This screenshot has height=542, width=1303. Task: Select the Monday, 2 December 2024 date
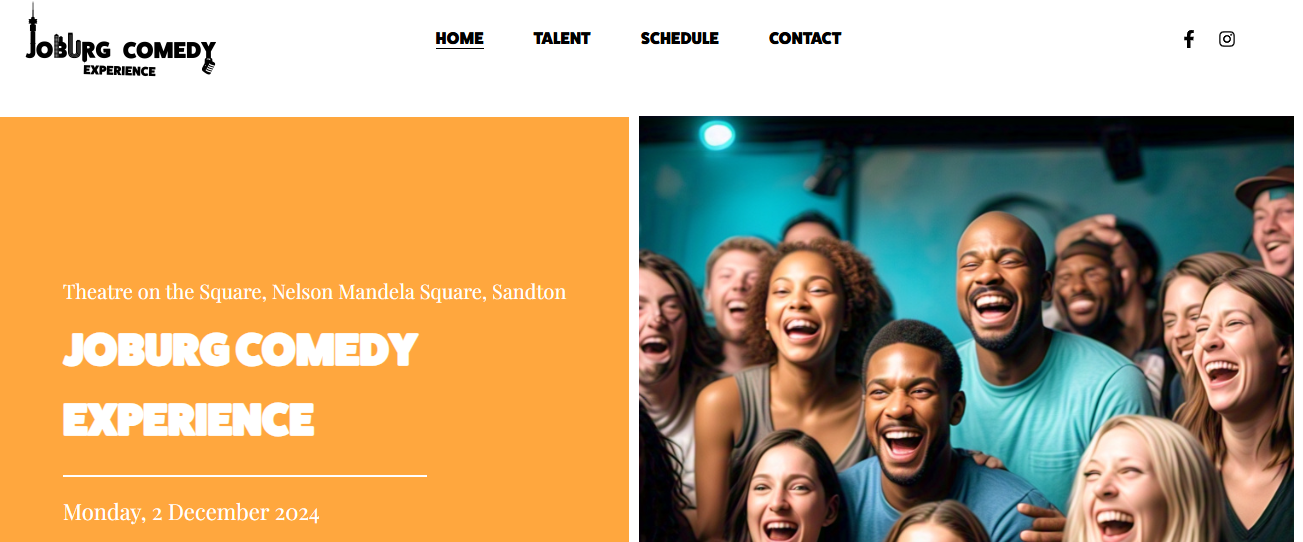pos(191,513)
